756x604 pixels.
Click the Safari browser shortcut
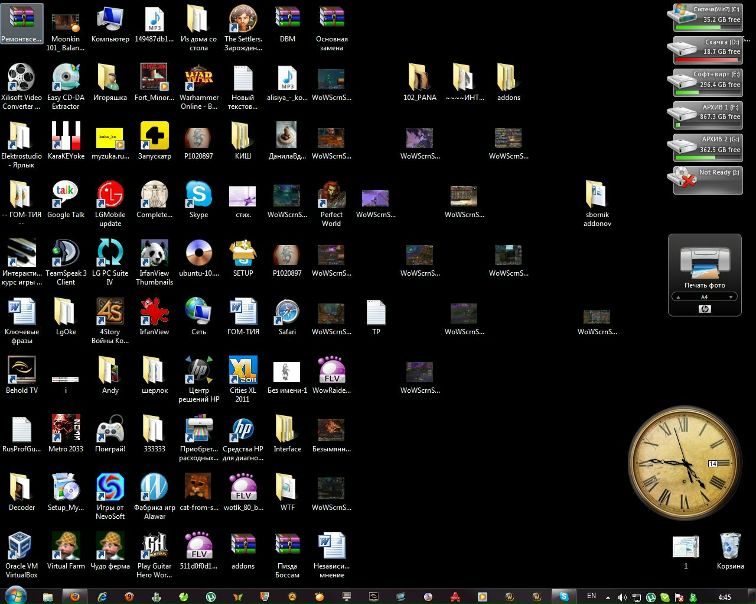(x=287, y=311)
